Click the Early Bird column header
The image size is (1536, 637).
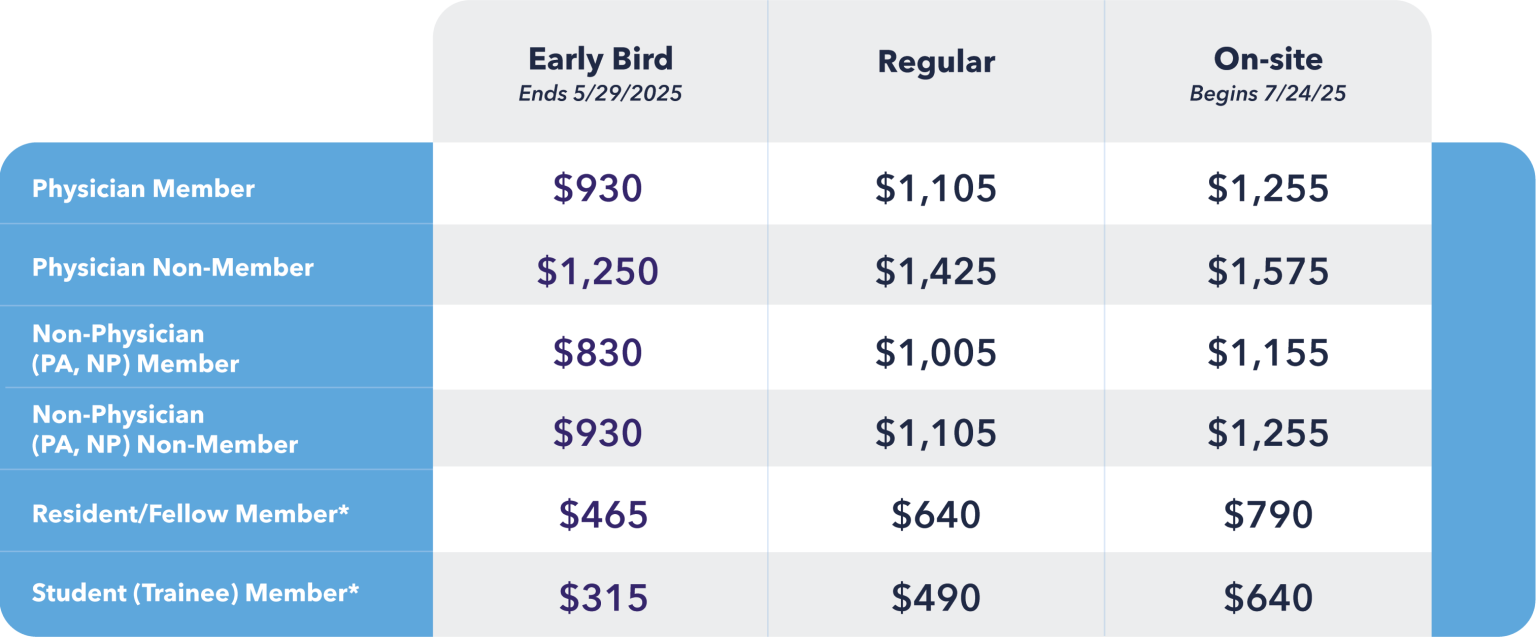click(x=600, y=60)
